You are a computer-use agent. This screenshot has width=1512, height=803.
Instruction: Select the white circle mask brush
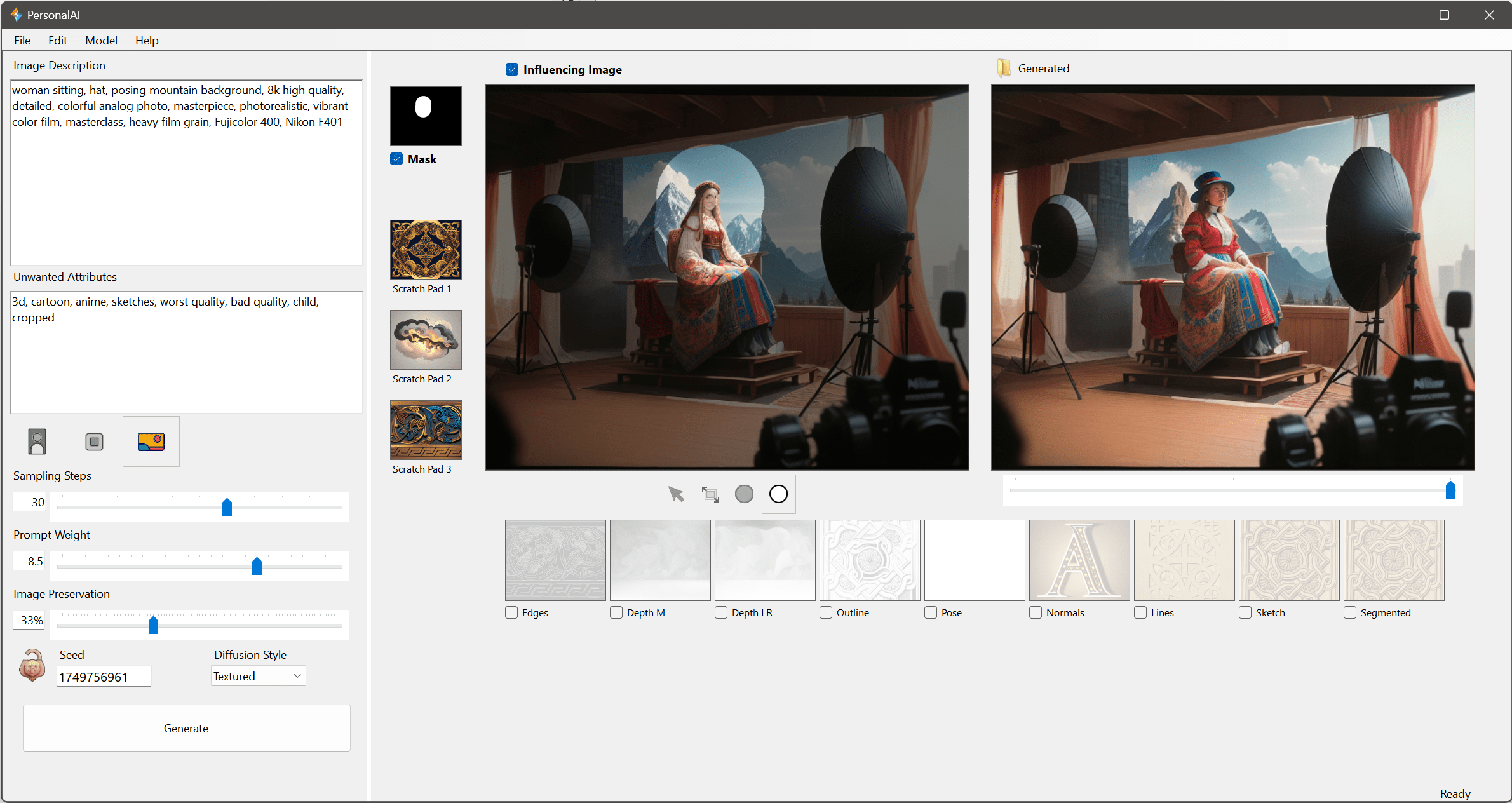click(x=778, y=494)
